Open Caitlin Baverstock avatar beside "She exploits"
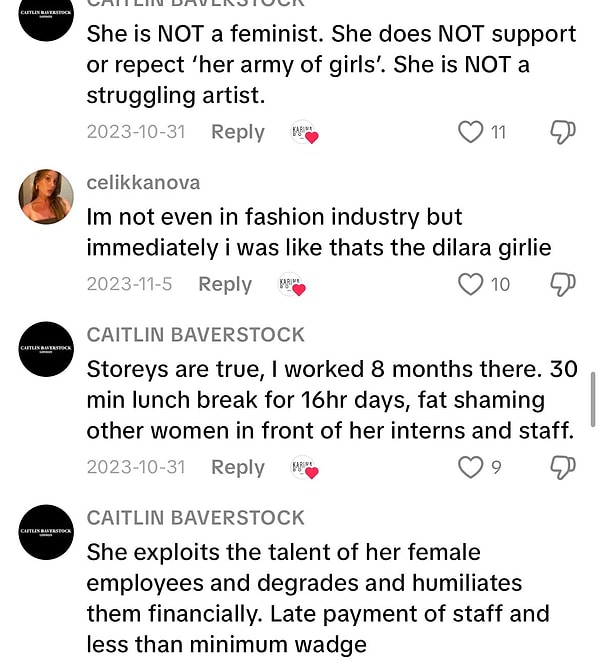This screenshot has height=663, width=600. coord(46,532)
